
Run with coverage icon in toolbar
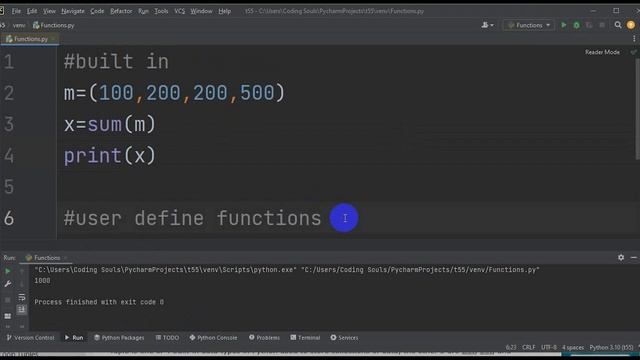pos(589,25)
